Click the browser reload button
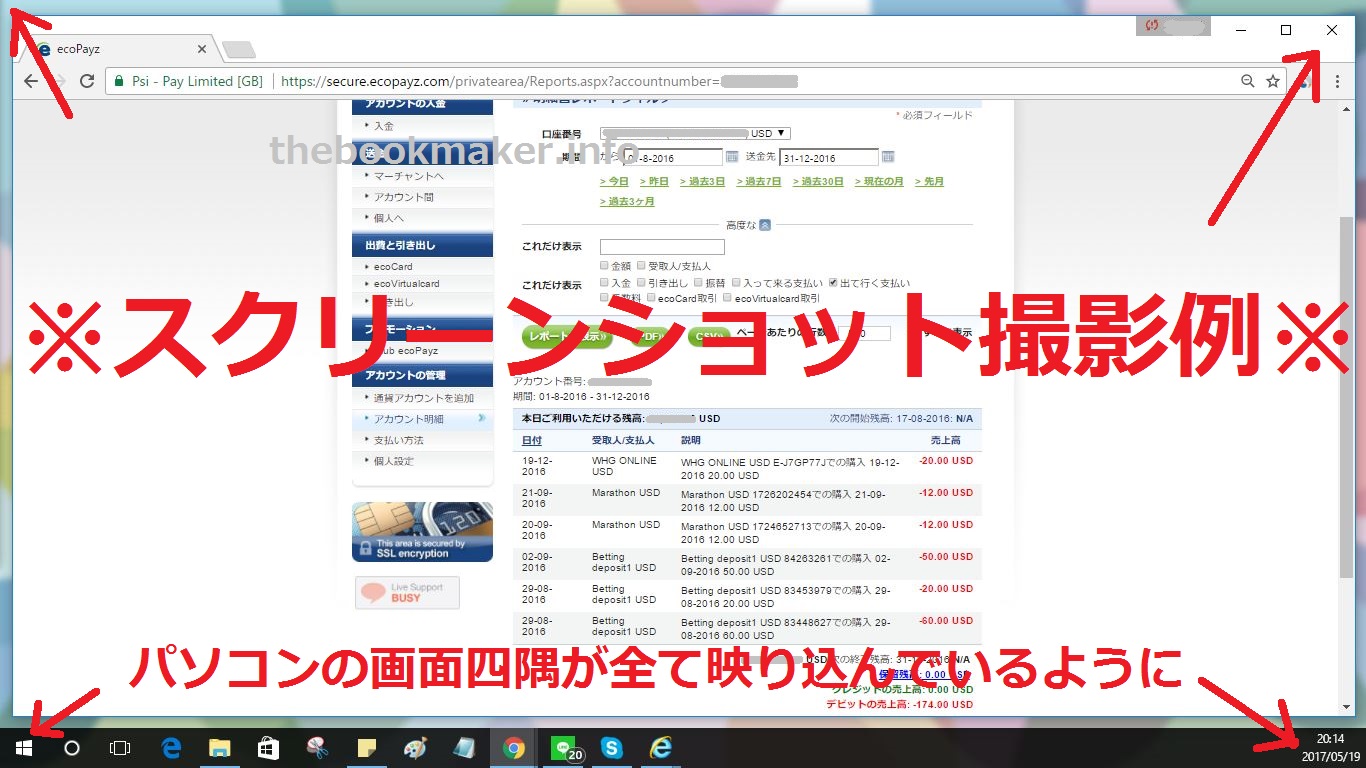This screenshot has height=768, width=1366. point(87,81)
